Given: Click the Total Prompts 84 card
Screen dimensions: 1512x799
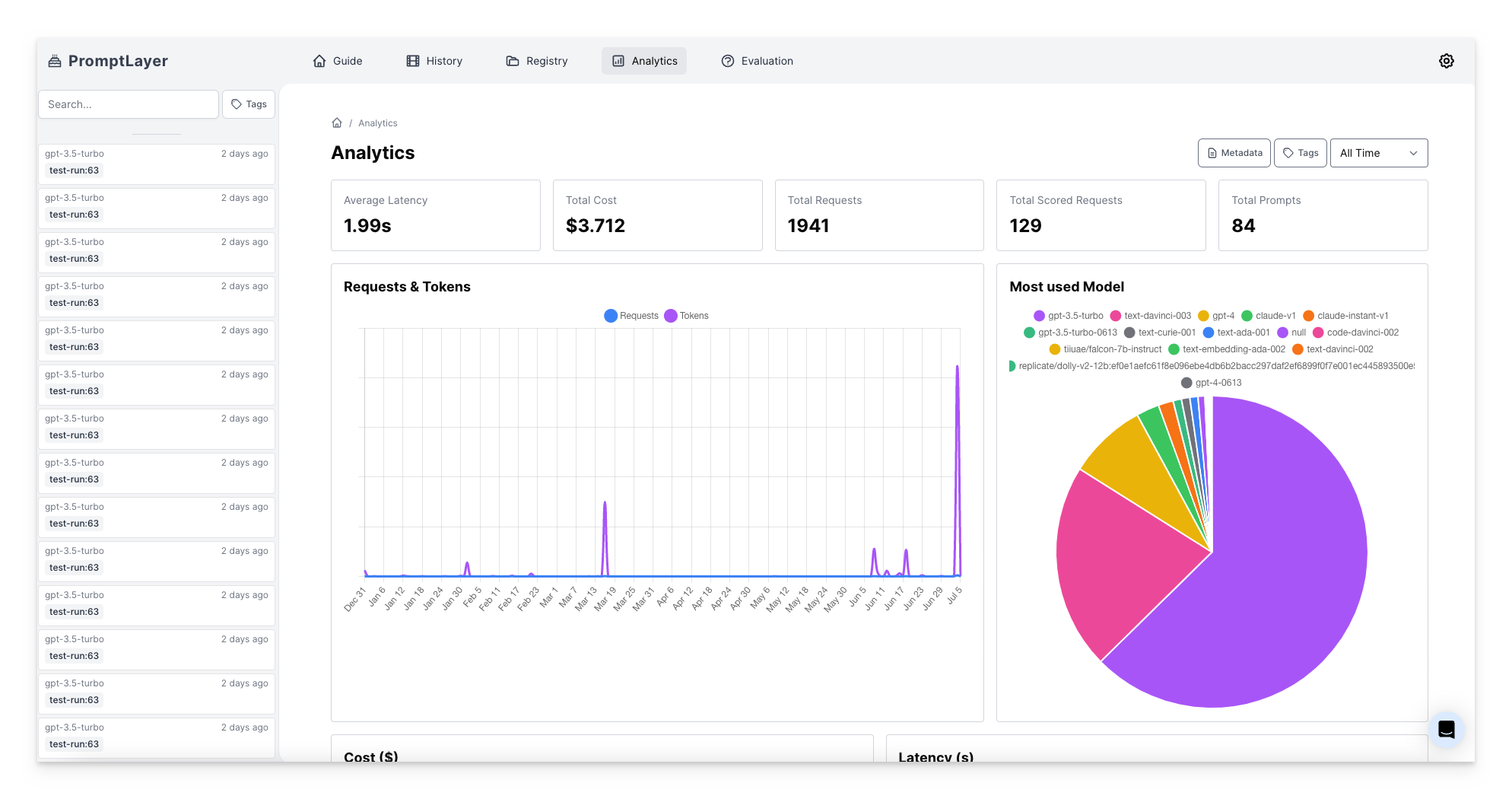Looking at the screenshot, I should tap(1323, 215).
